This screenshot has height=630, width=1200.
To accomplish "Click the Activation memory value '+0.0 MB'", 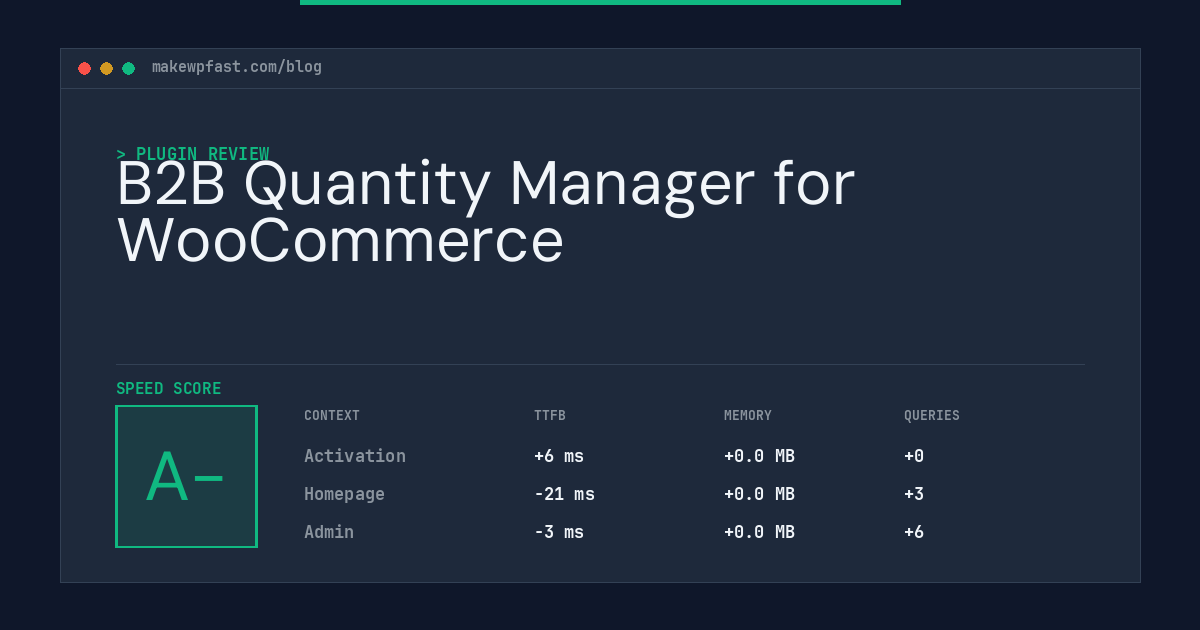I will pos(759,456).
